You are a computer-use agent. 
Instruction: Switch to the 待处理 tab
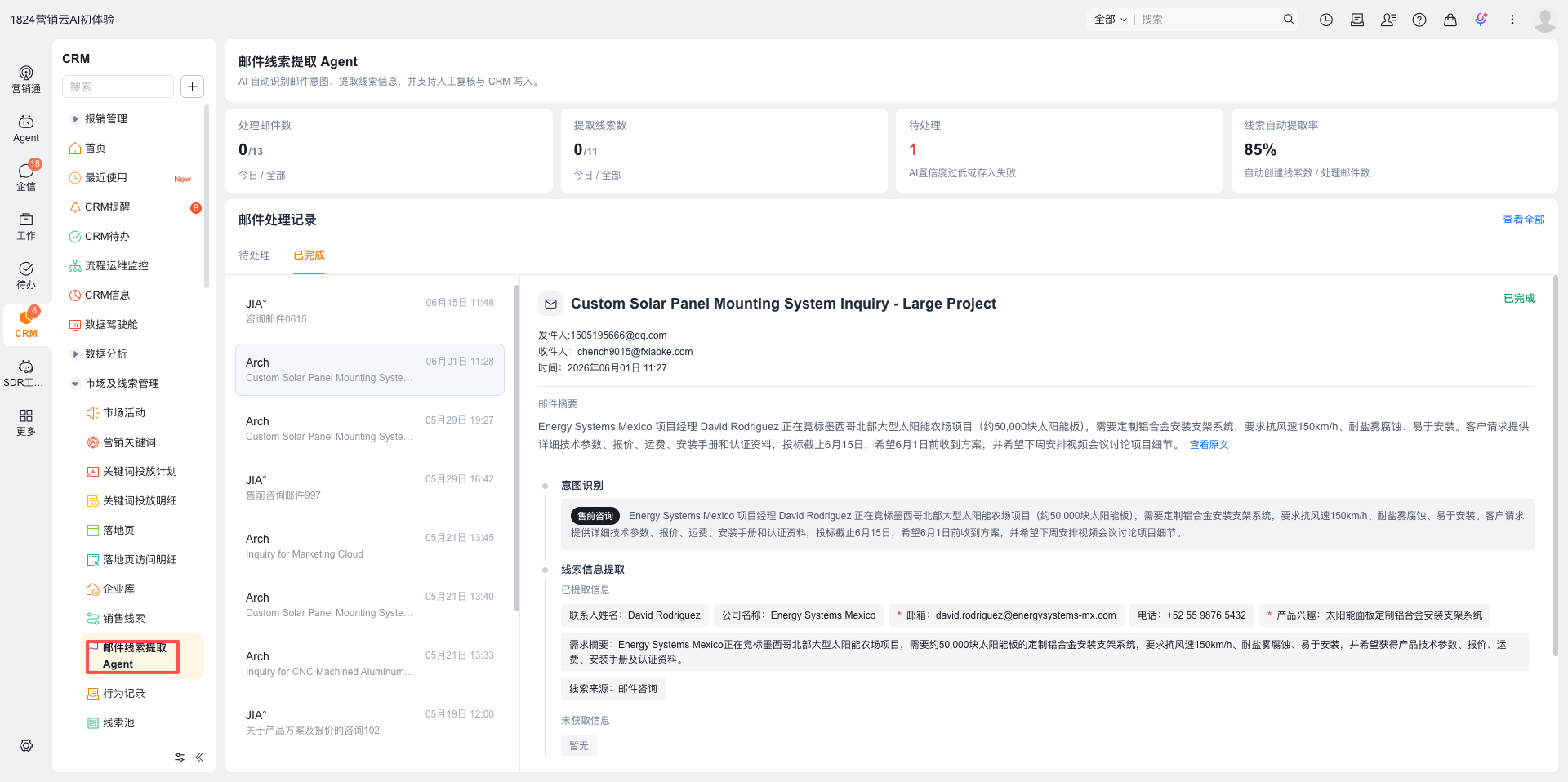(254, 255)
